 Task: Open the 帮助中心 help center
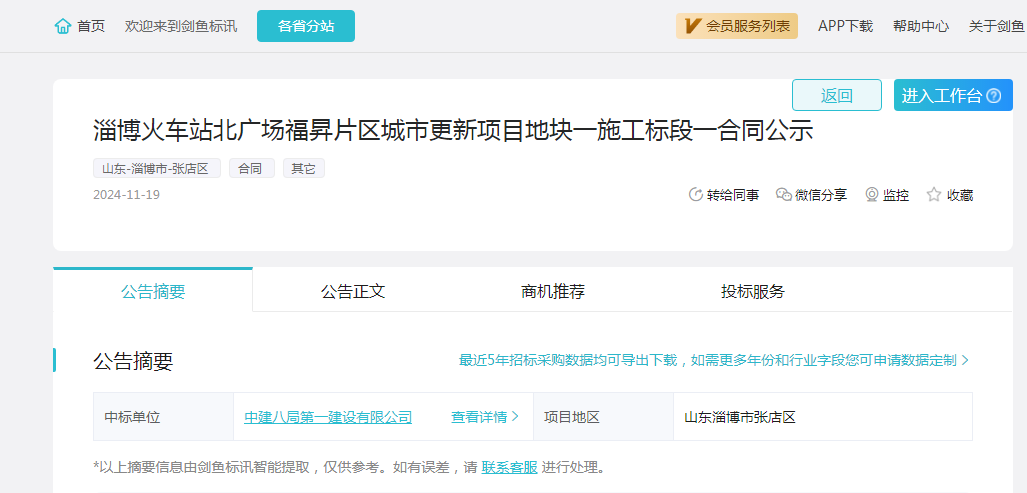coord(921,26)
